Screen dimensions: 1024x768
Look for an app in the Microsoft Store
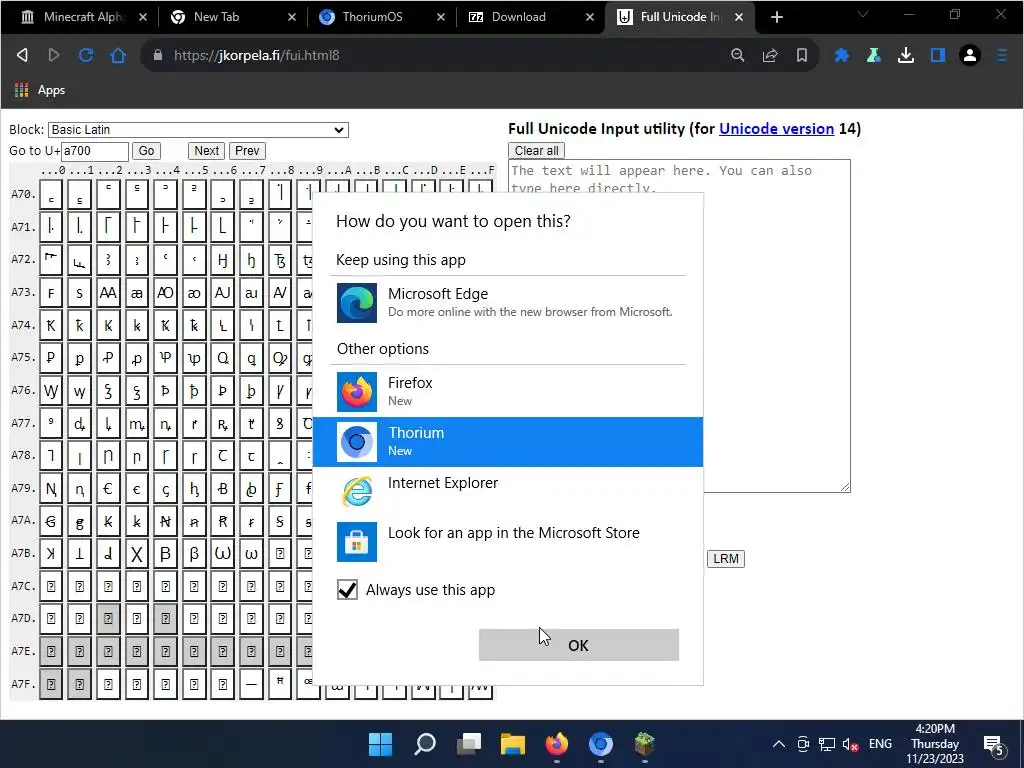click(508, 541)
